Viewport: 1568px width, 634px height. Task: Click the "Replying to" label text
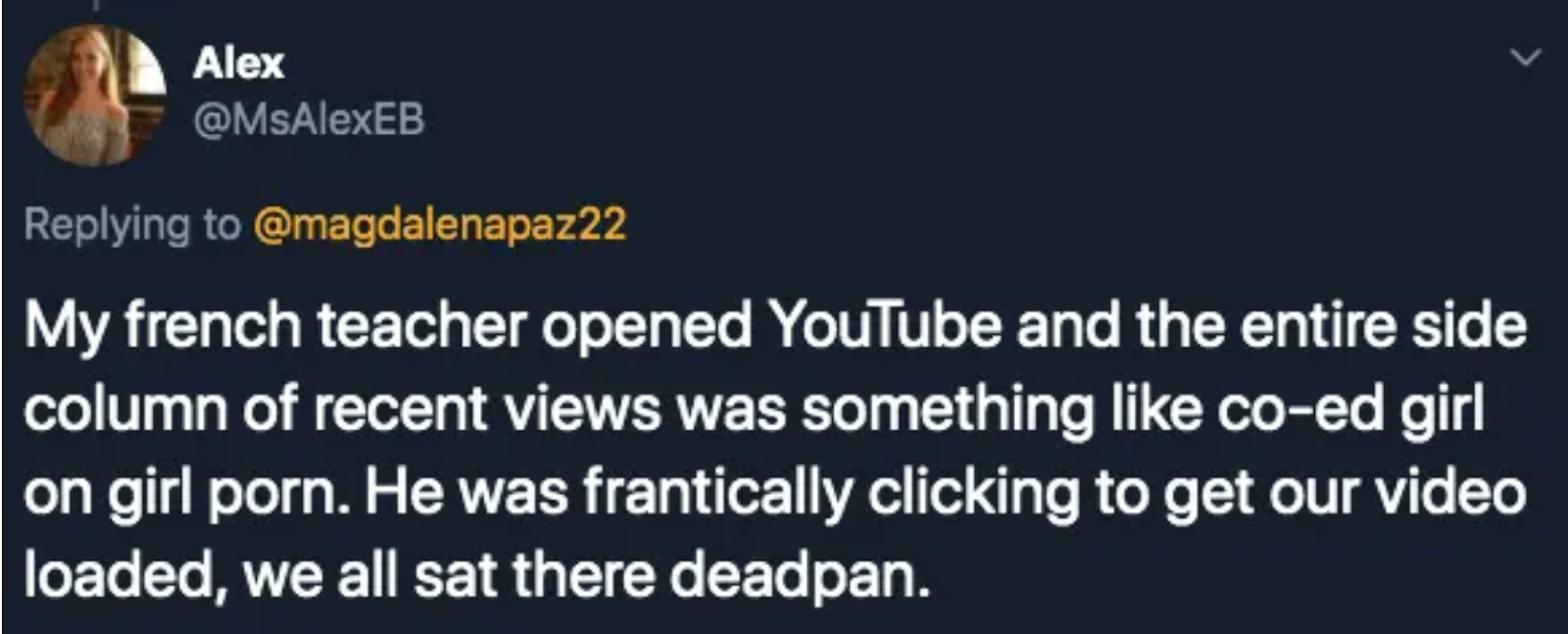[x=131, y=224]
